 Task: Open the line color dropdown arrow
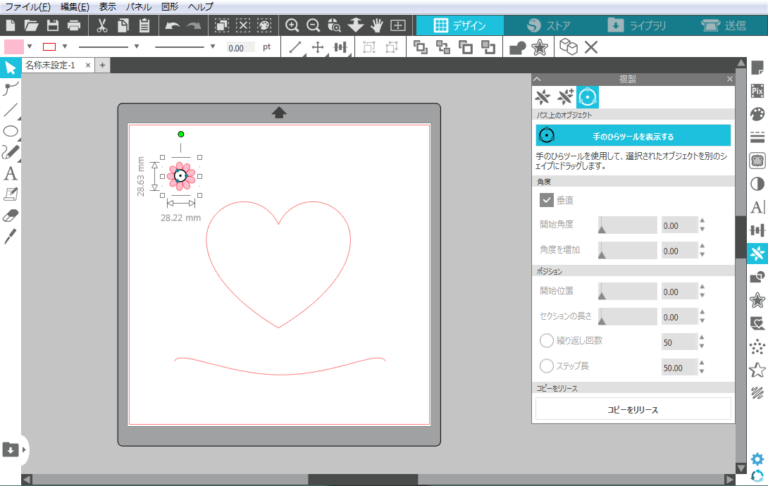point(65,47)
